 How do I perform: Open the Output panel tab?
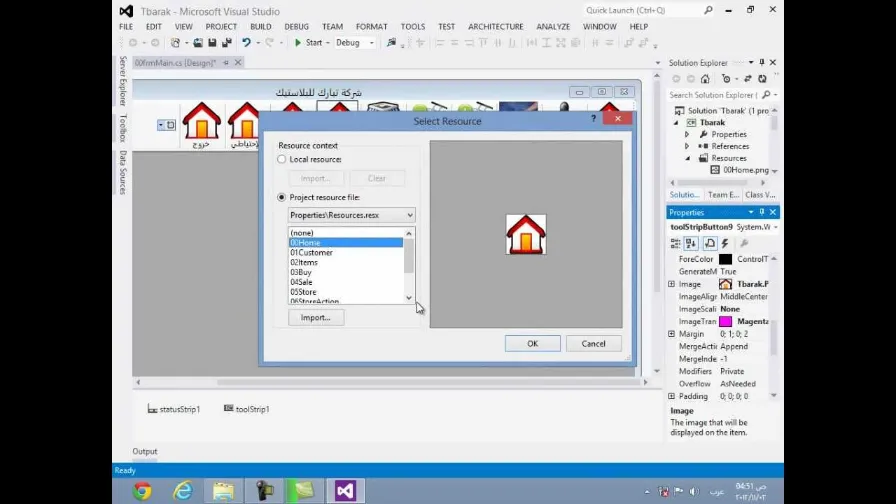click(145, 451)
